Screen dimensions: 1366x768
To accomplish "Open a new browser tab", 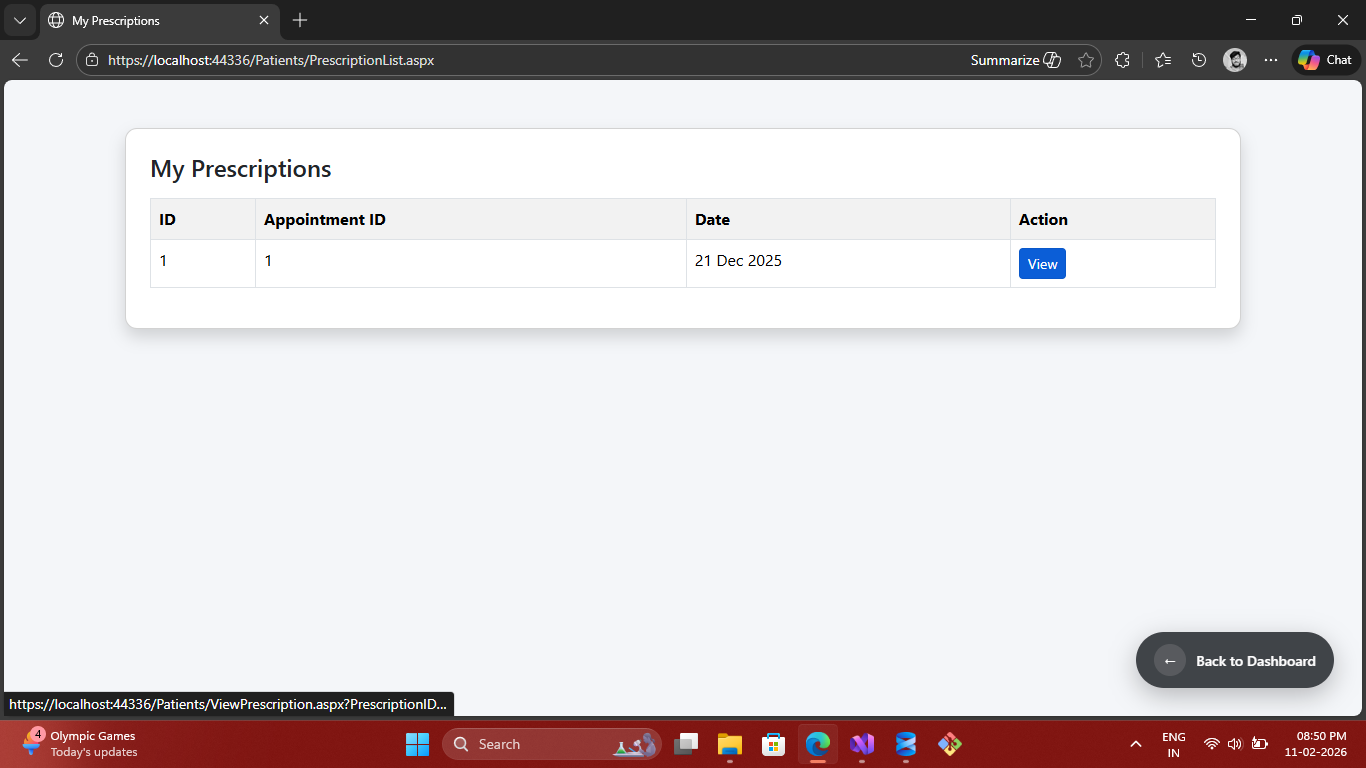I will point(300,20).
